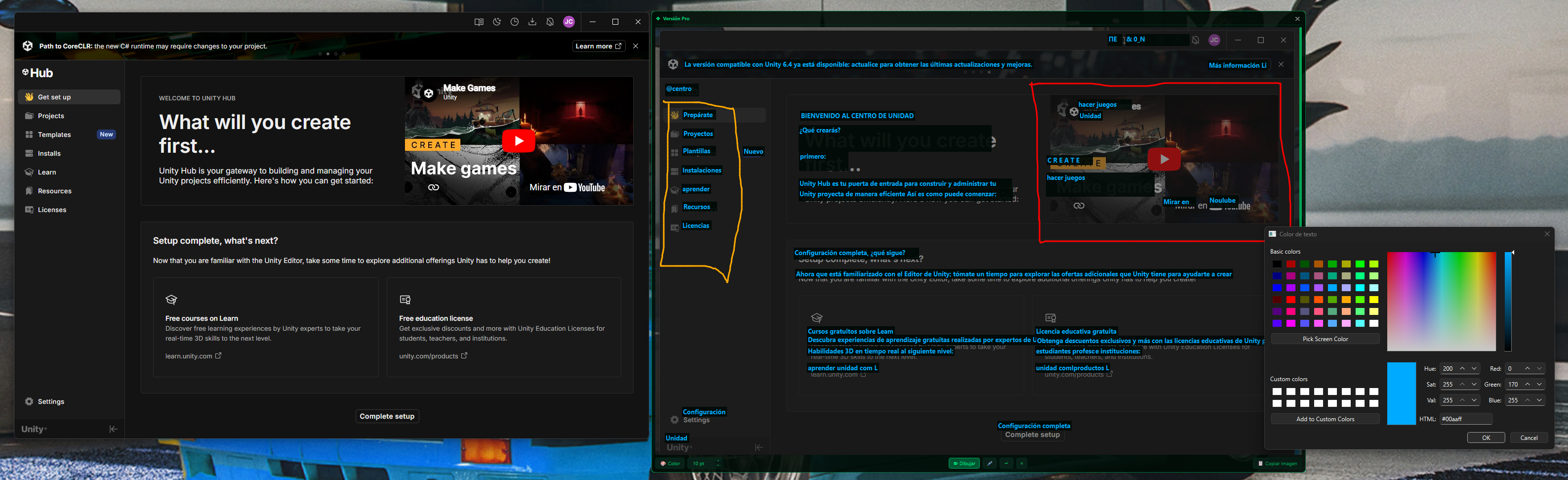Decrease the Hue value with down arrow

coord(1474,369)
